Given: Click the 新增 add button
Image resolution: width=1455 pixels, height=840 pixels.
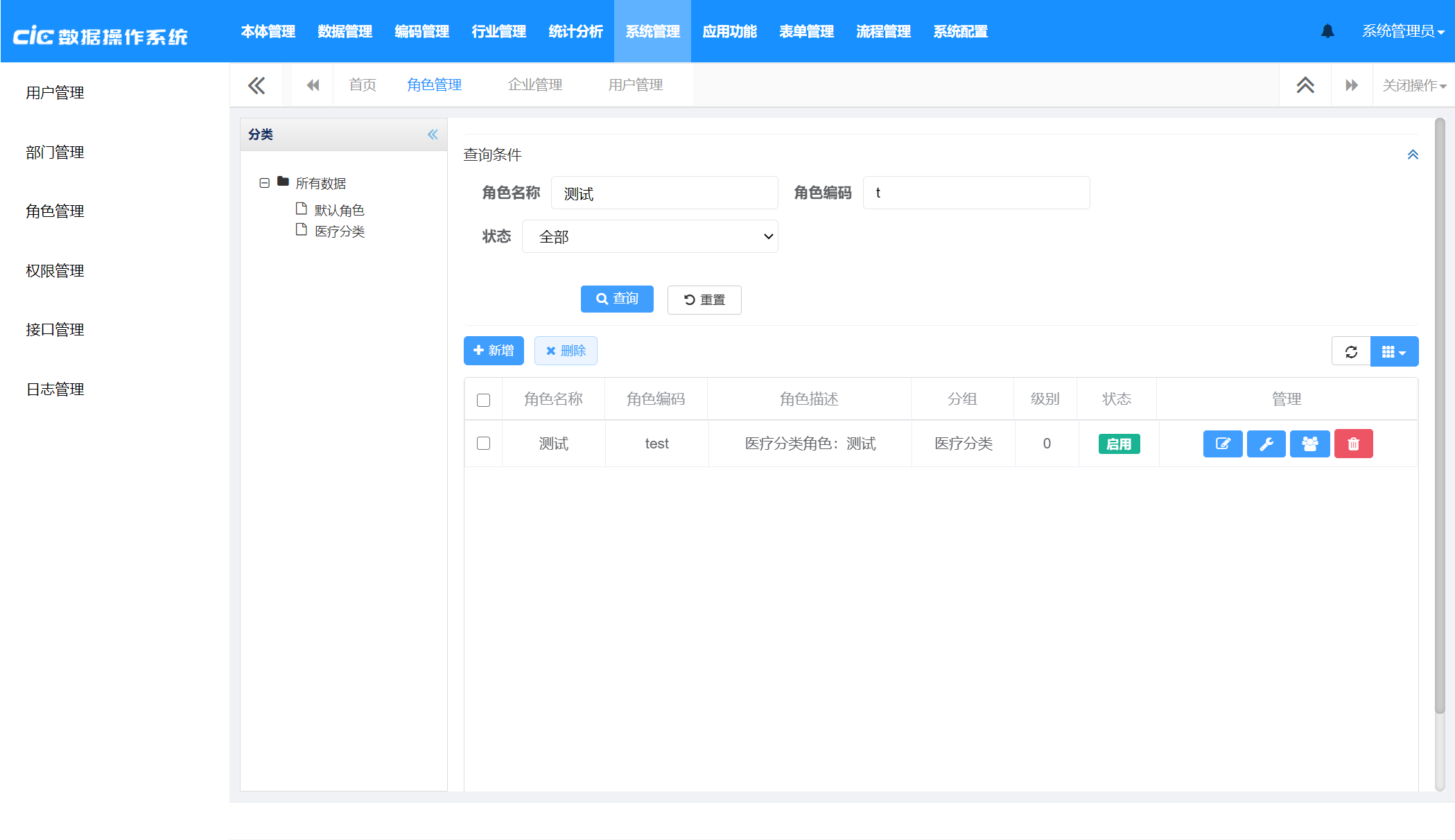Looking at the screenshot, I should pyautogui.click(x=494, y=351).
